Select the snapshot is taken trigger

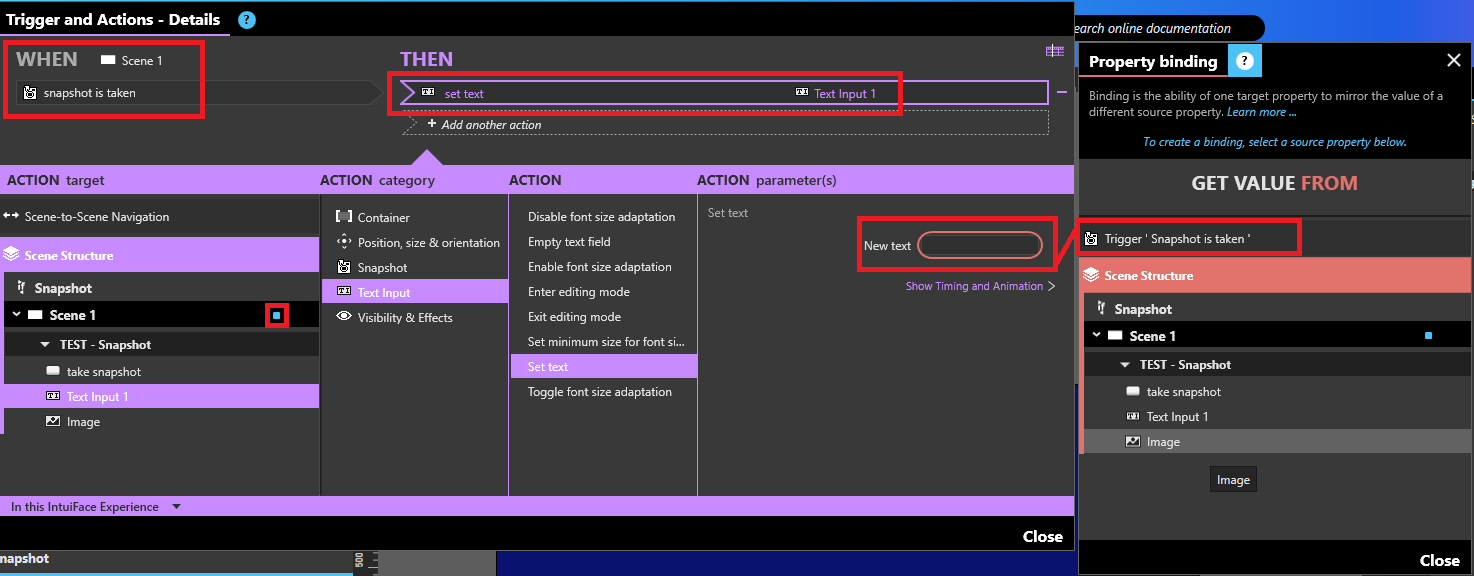[90, 93]
